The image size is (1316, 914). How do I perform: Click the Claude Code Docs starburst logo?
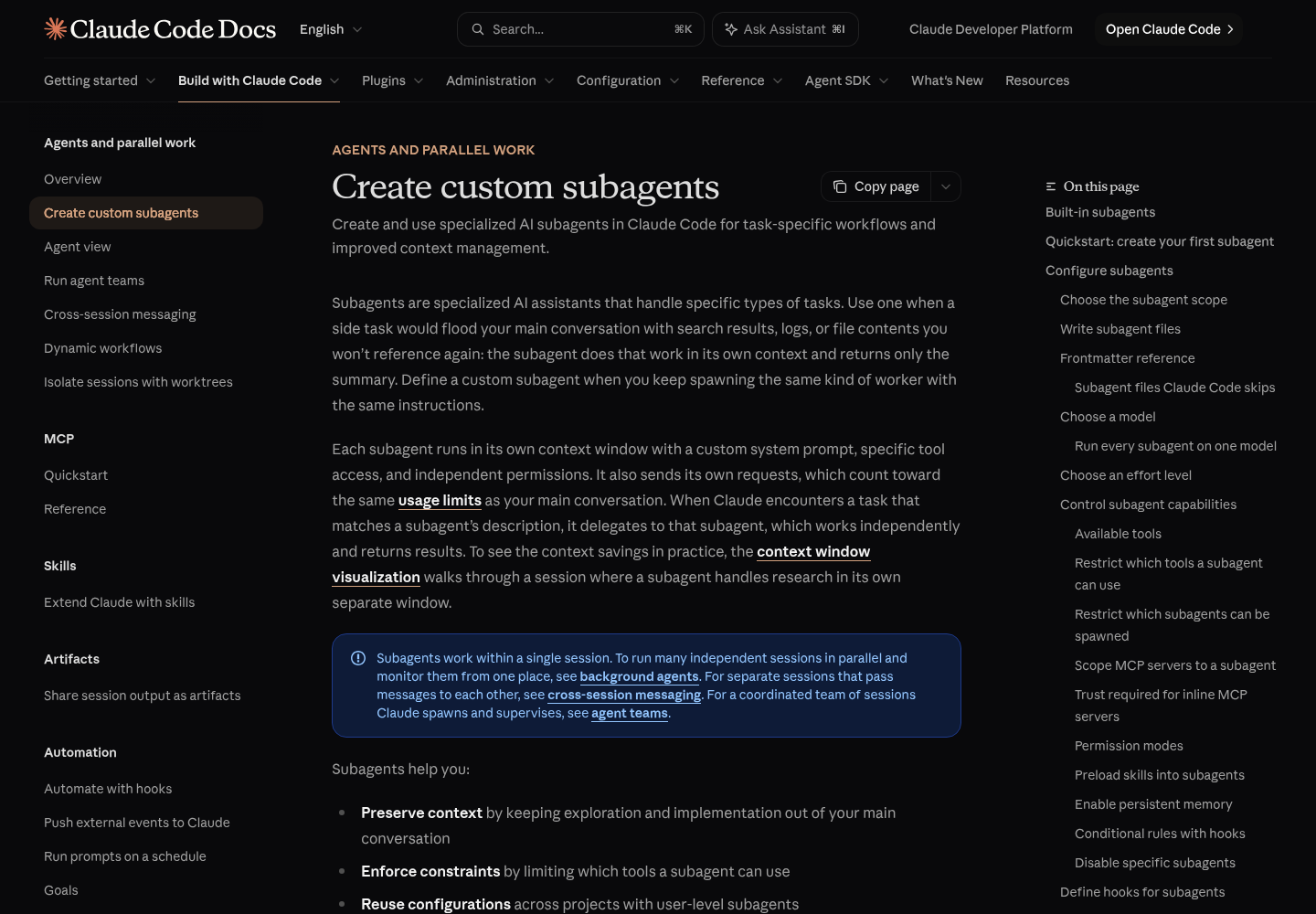click(55, 29)
